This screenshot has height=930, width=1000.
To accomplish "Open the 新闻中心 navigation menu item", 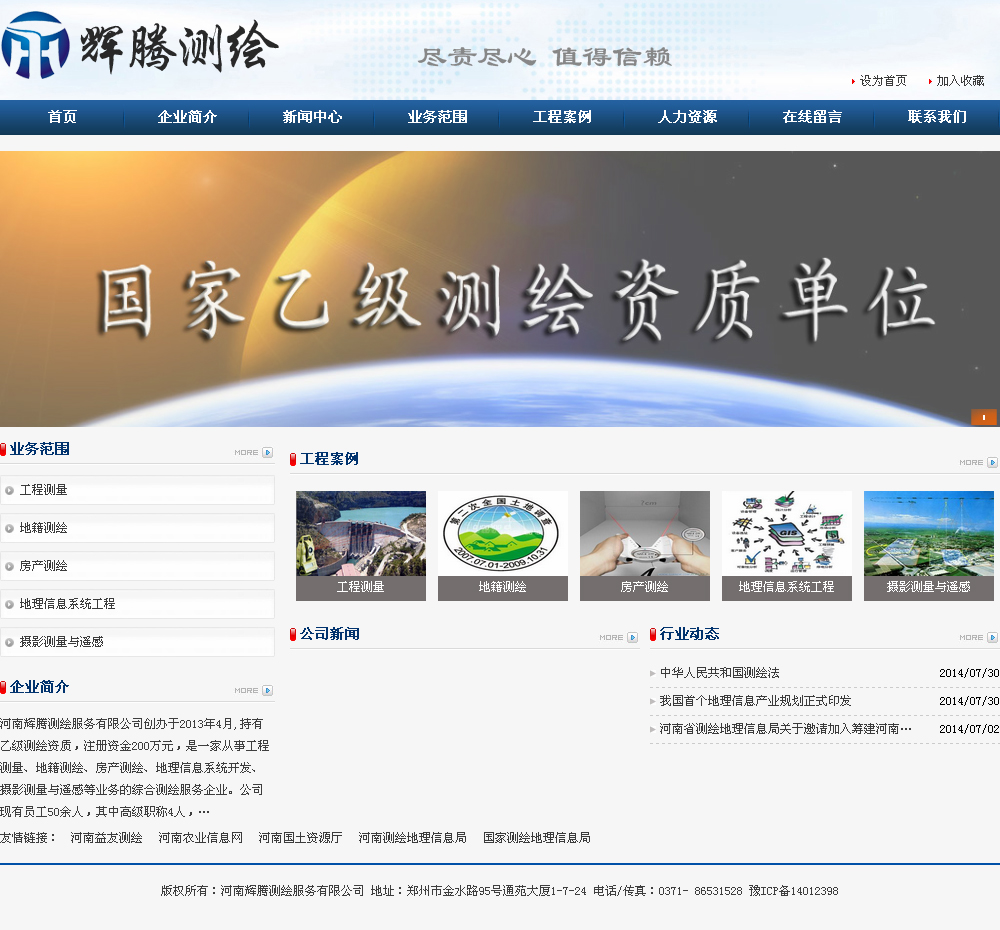I will point(311,117).
